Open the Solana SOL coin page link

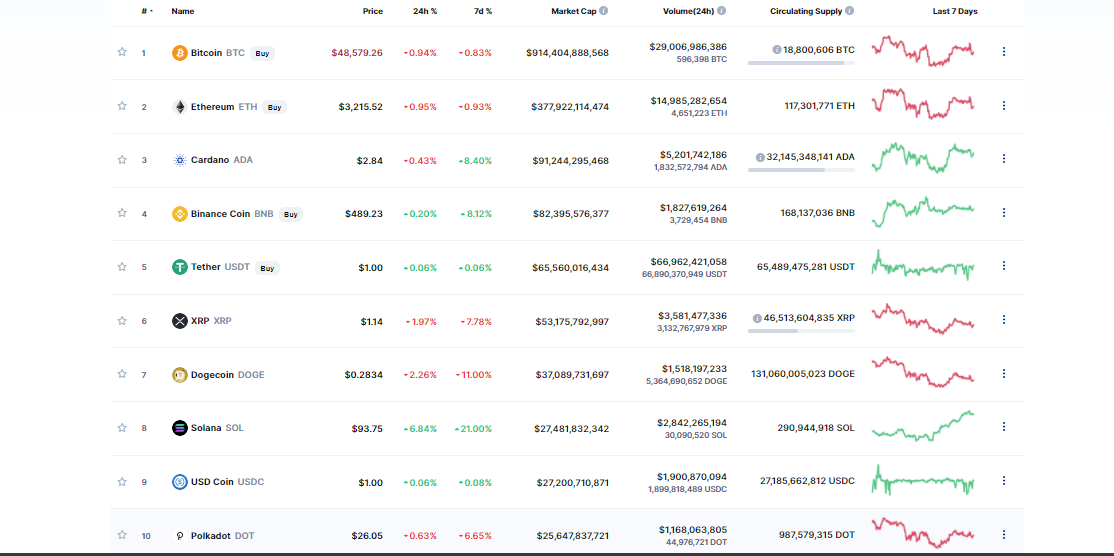217,428
